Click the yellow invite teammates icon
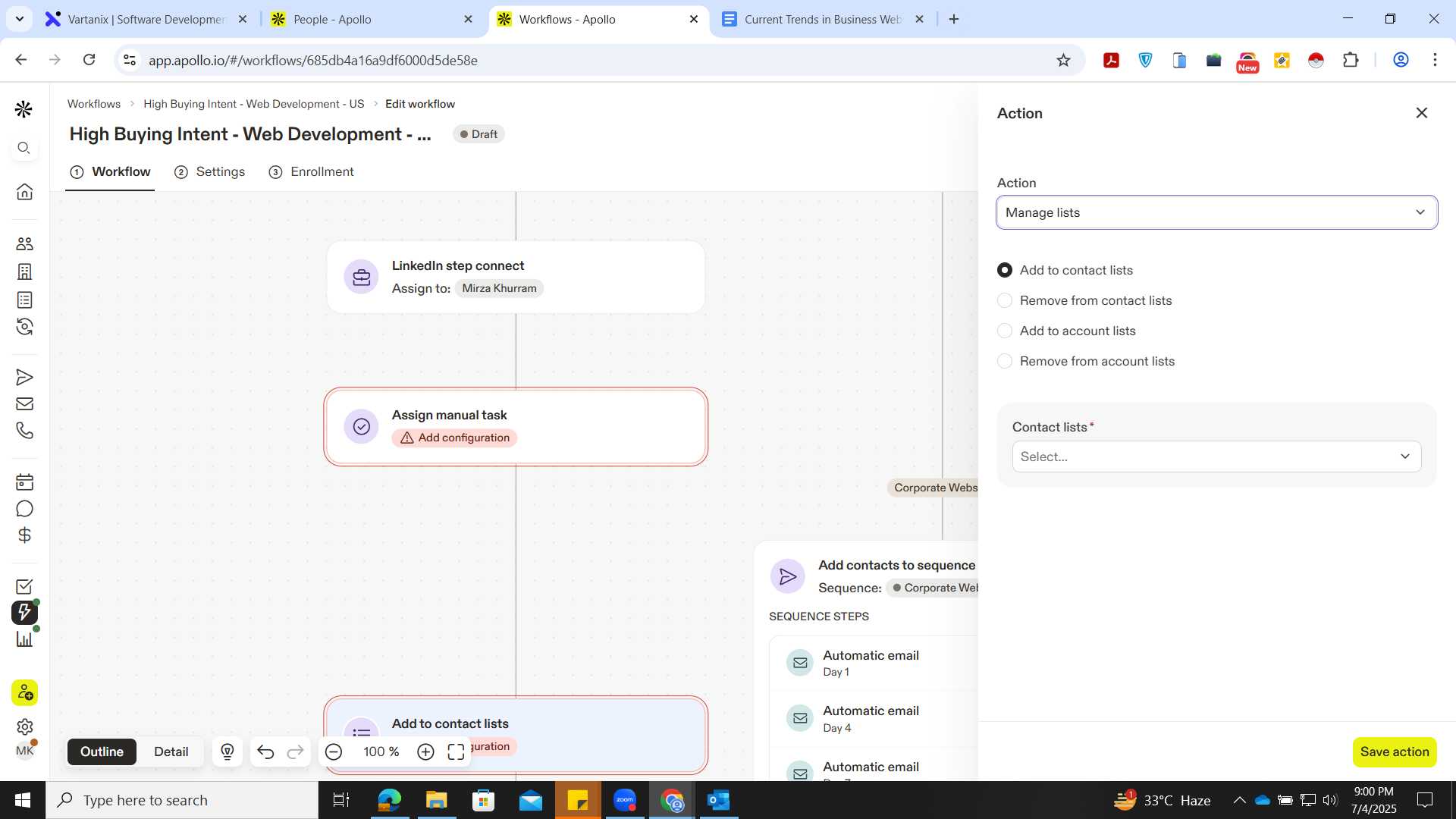Screen dimensions: 1456x819 click(x=24, y=692)
